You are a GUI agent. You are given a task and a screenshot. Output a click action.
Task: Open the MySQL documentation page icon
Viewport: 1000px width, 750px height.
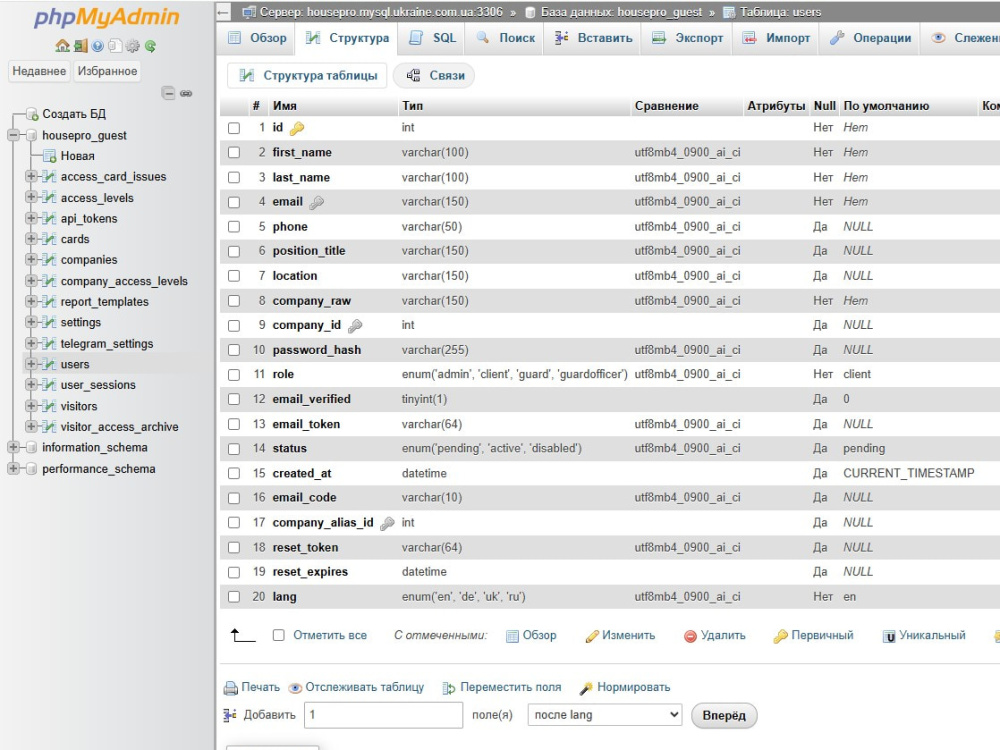pyautogui.click(x=115, y=46)
